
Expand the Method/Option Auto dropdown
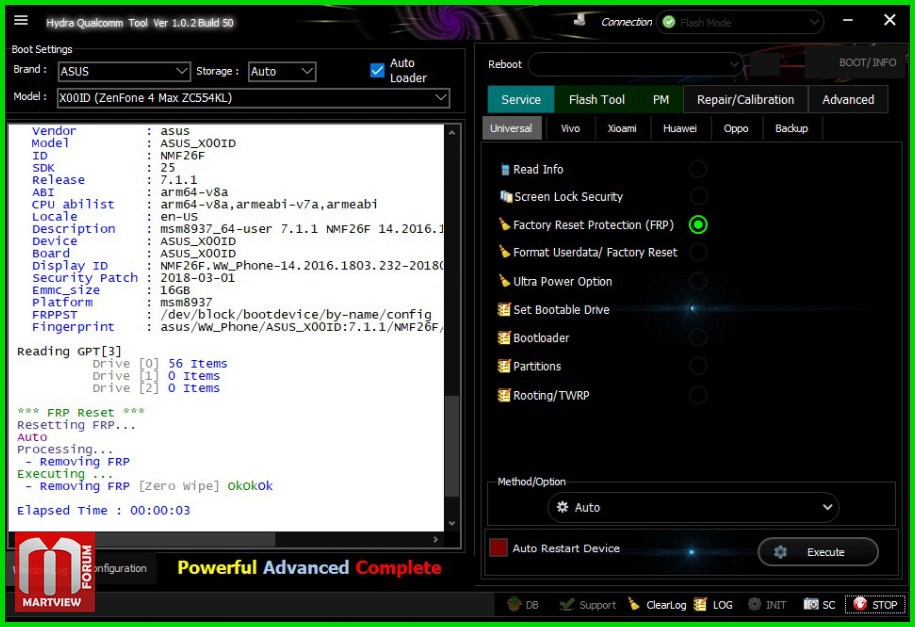tap(693, 507)
